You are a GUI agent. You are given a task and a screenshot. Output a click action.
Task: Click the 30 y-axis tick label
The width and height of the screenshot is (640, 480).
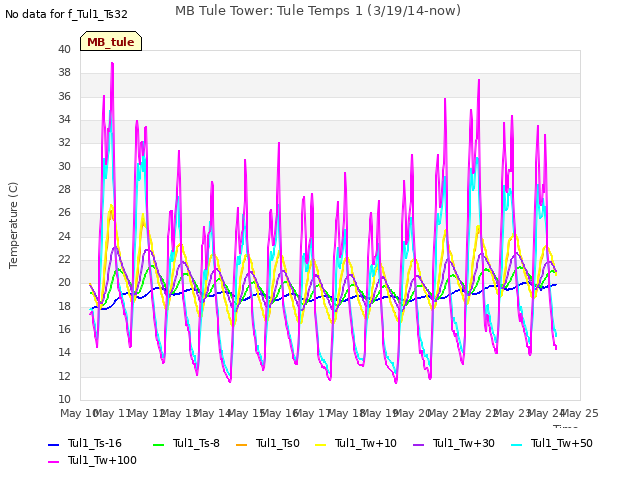[x=64, y=166]
